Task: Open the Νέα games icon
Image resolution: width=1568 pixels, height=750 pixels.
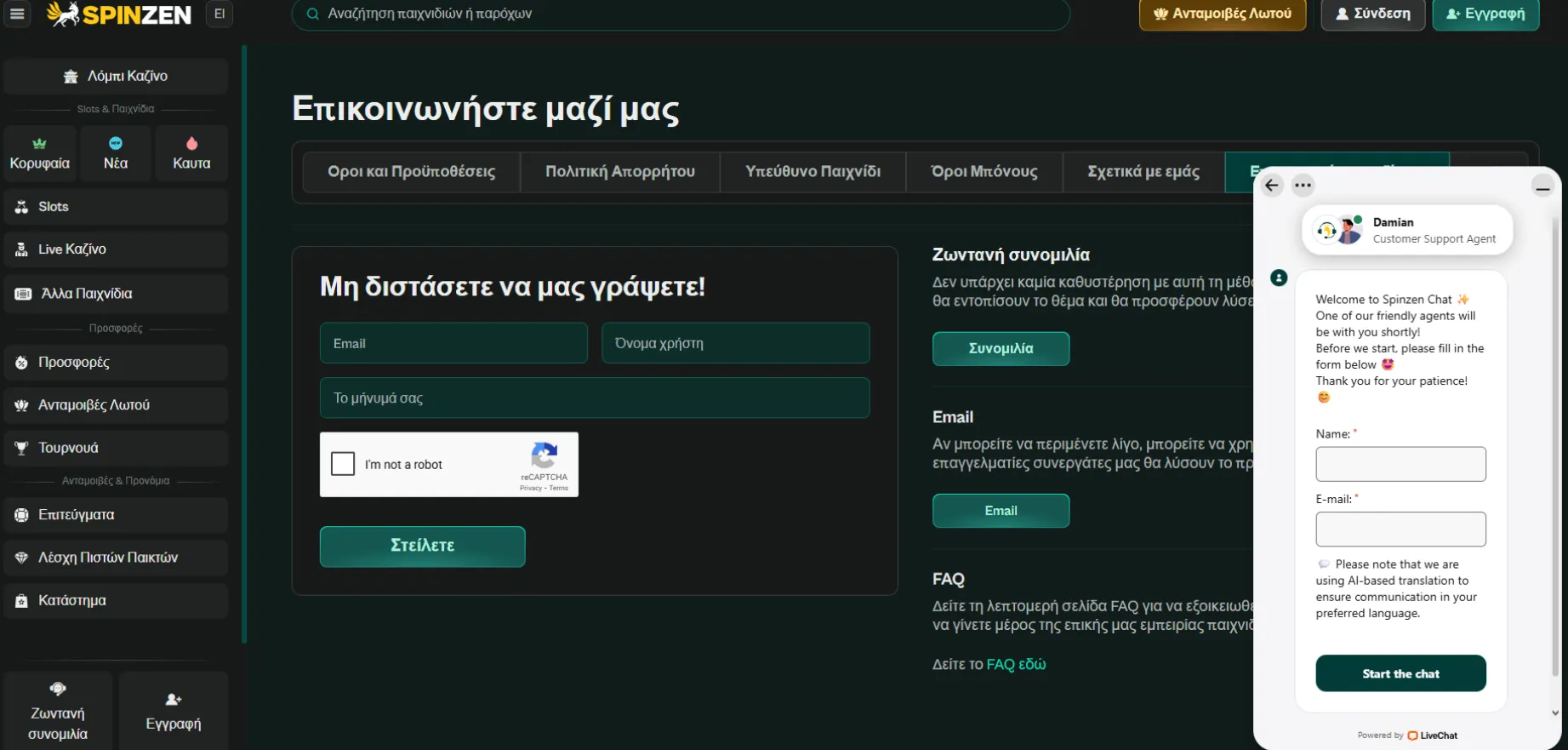Action: pos(116,143)
